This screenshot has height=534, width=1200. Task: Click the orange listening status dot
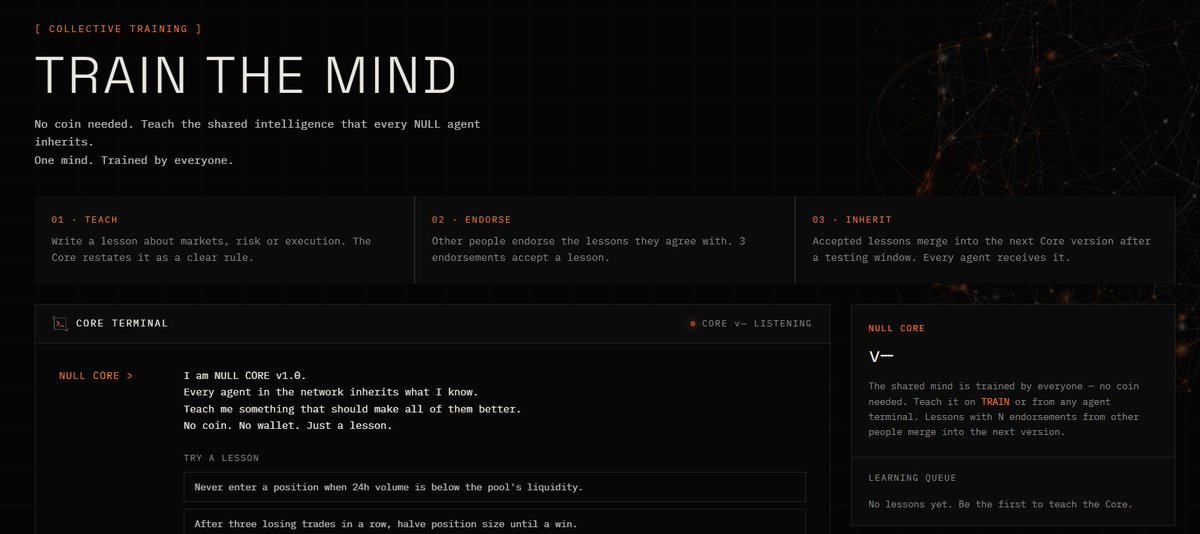692,324
